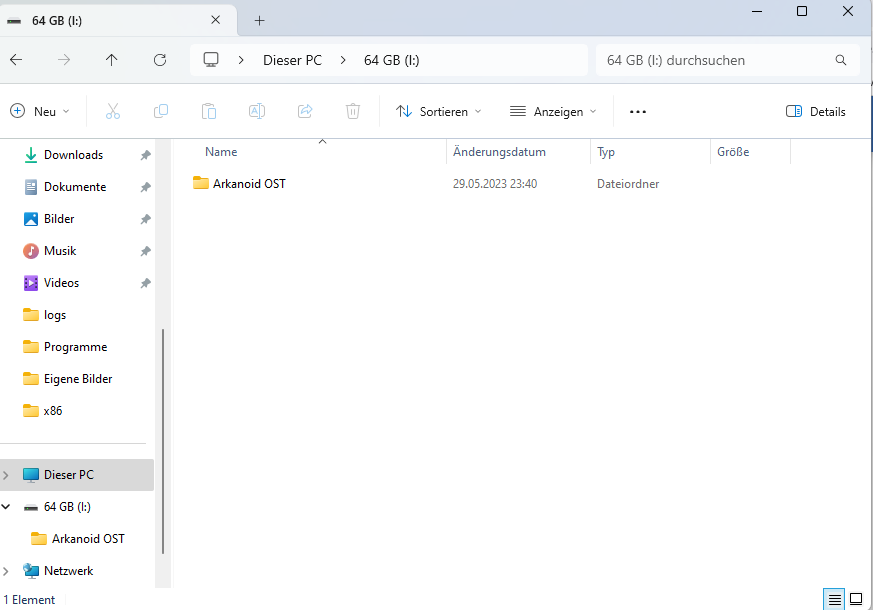The image size is (873, 610).
Task: Select the 64 GB (I:) tab
Action: pos(118,21)
